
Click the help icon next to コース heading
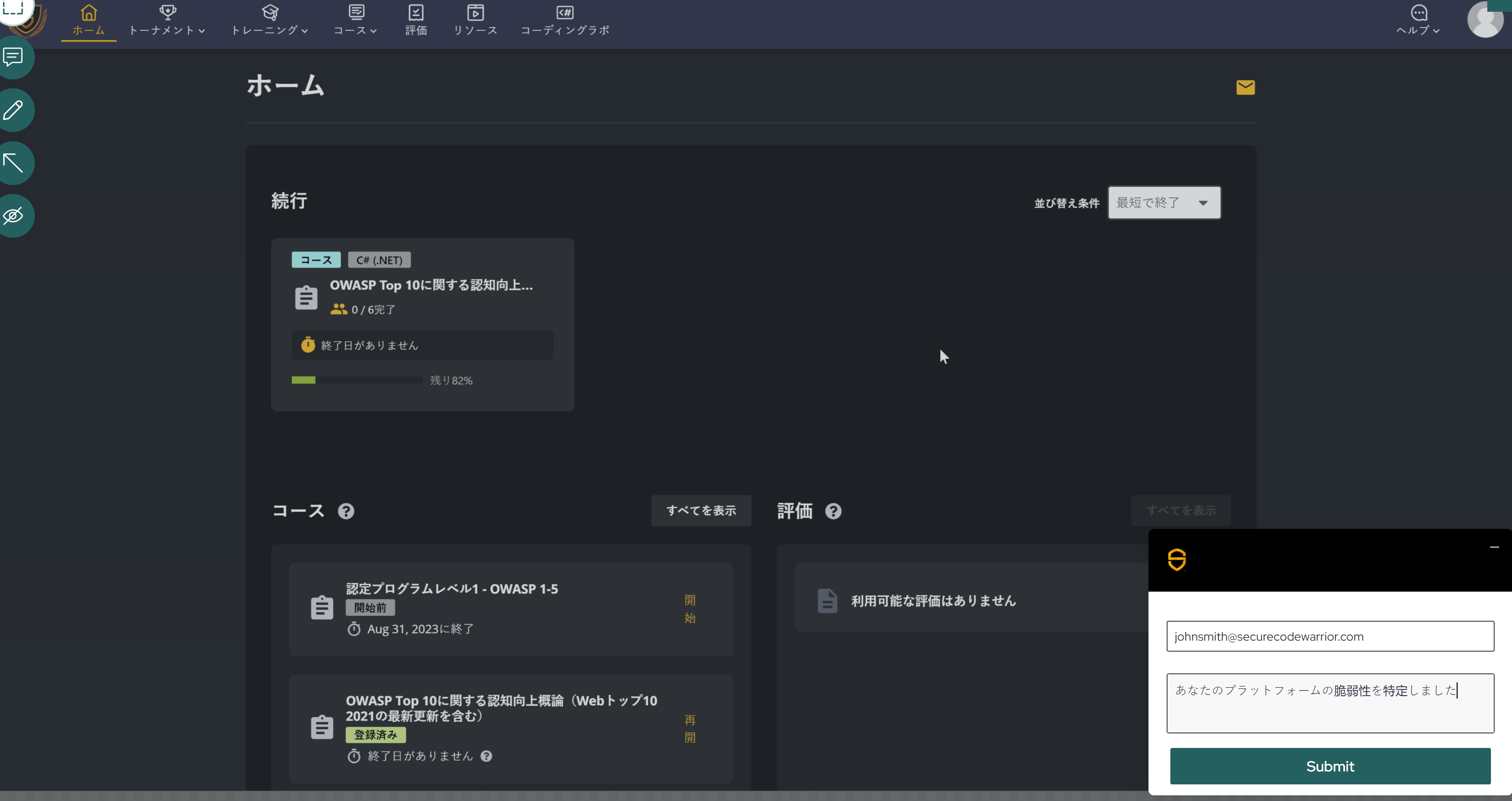[346, 511]
